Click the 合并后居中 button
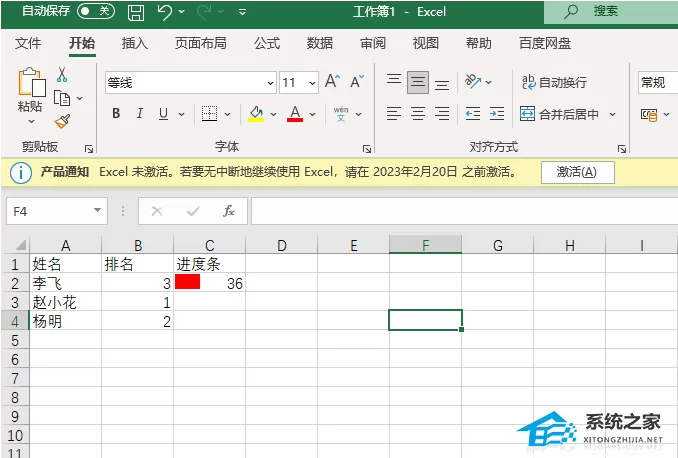Viewport: 678px width, 458px height. (x=560, y=114)
